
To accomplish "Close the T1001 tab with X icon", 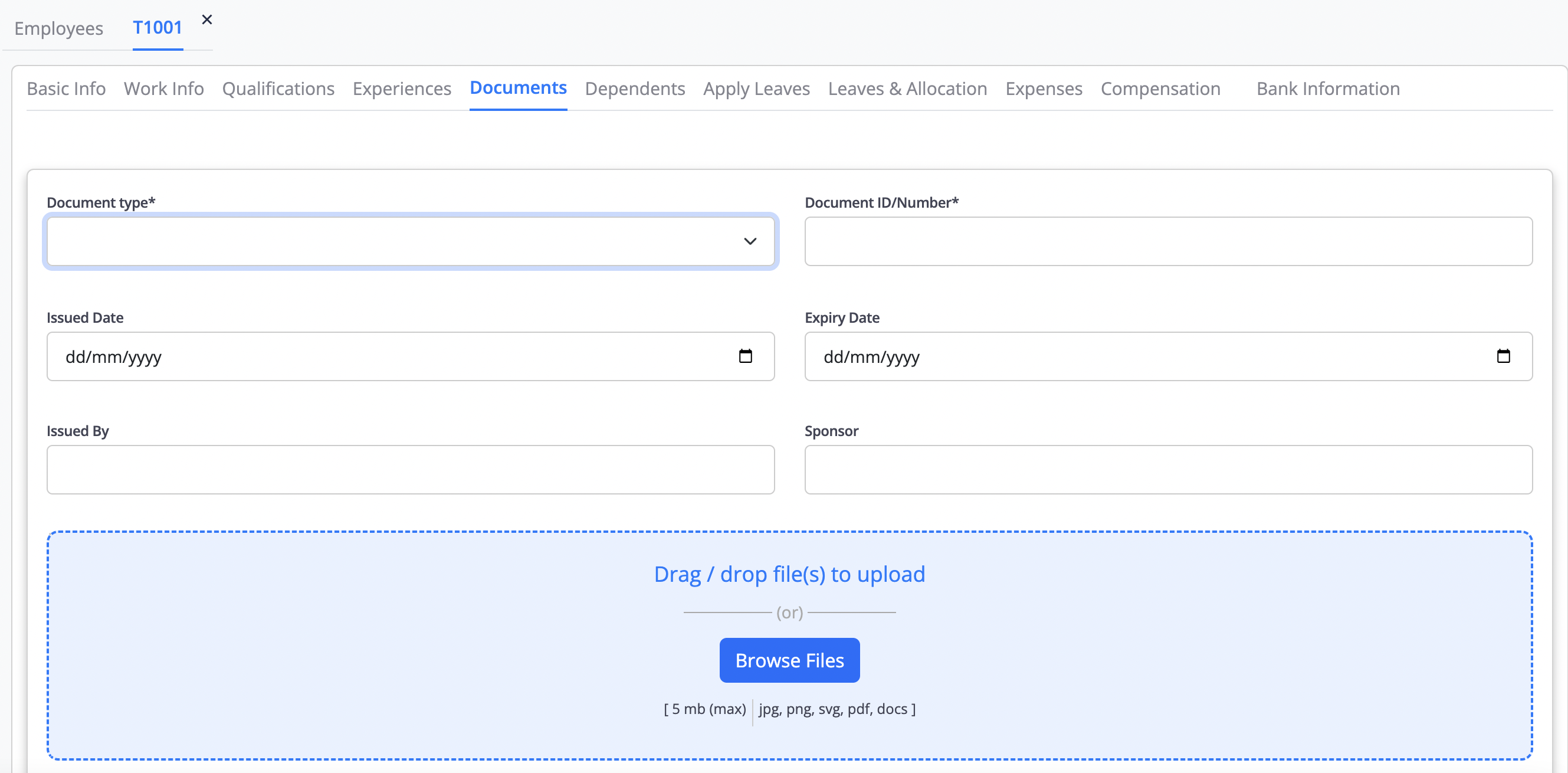I will 207,19.
